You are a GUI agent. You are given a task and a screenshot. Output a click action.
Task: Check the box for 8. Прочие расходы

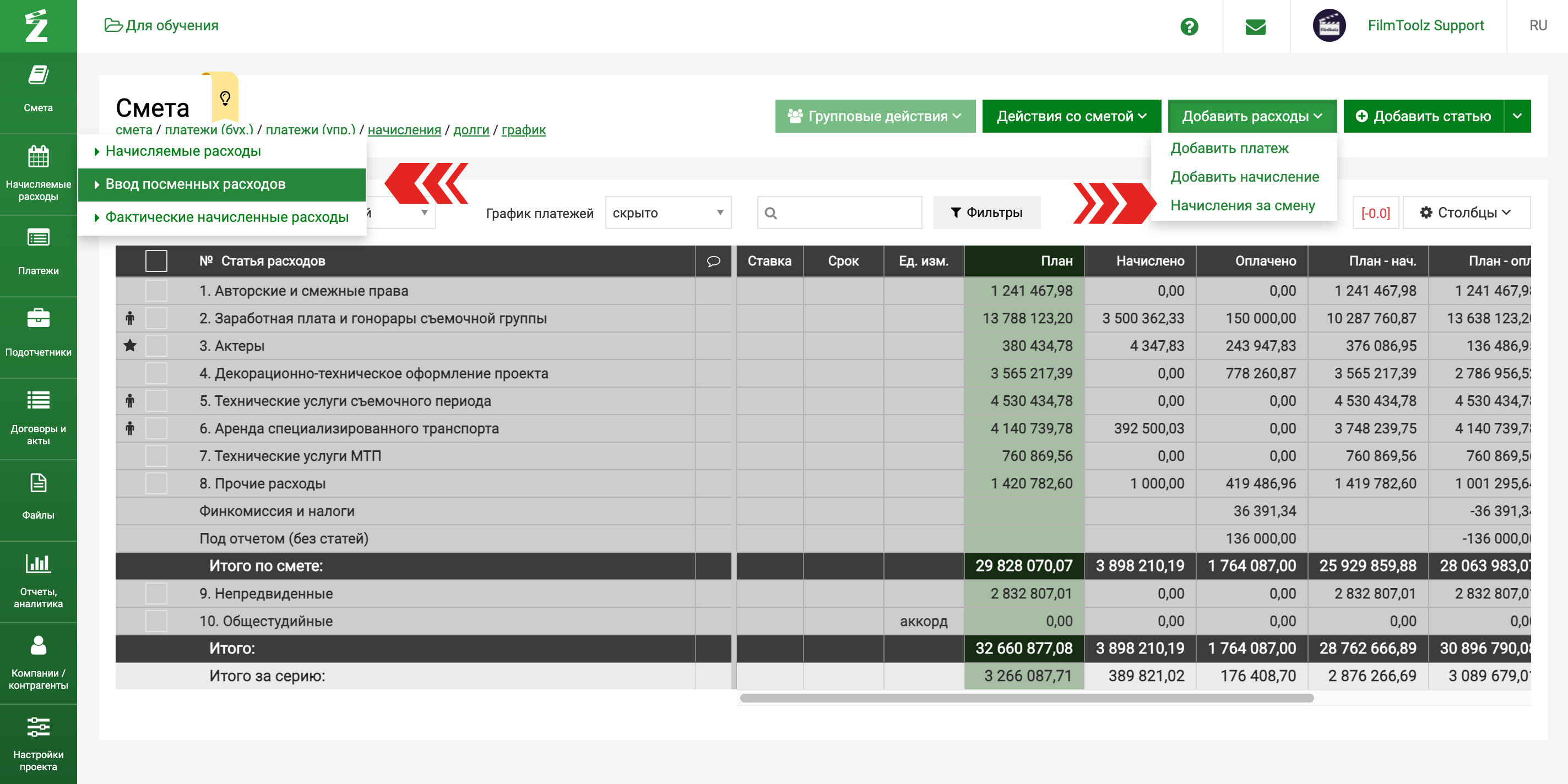pyautogui.click(x=156, y=483)
